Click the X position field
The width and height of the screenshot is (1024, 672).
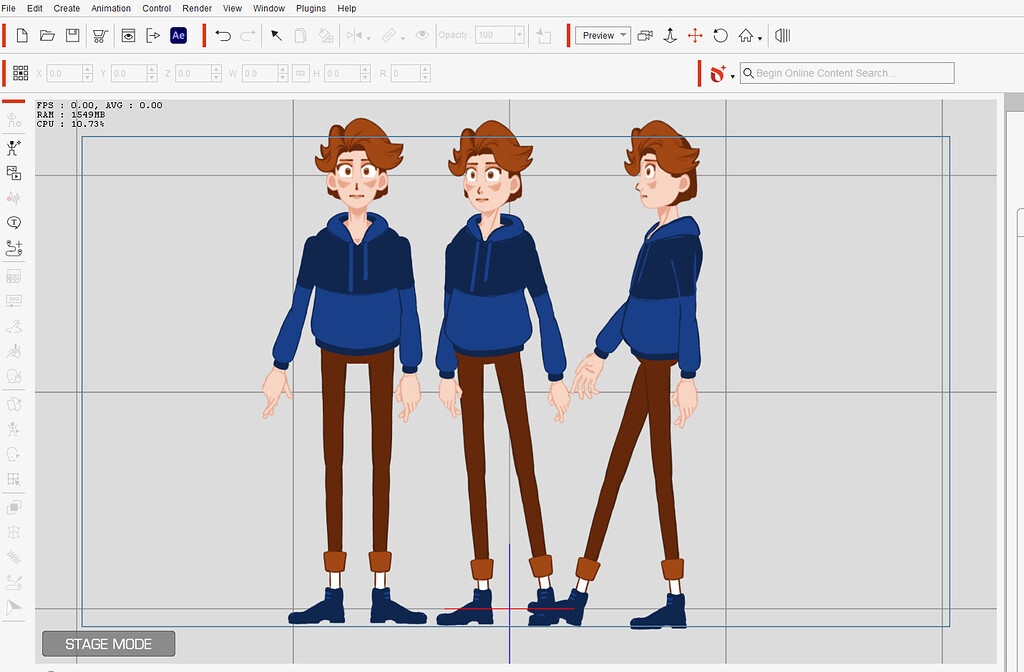coord(64,73)
